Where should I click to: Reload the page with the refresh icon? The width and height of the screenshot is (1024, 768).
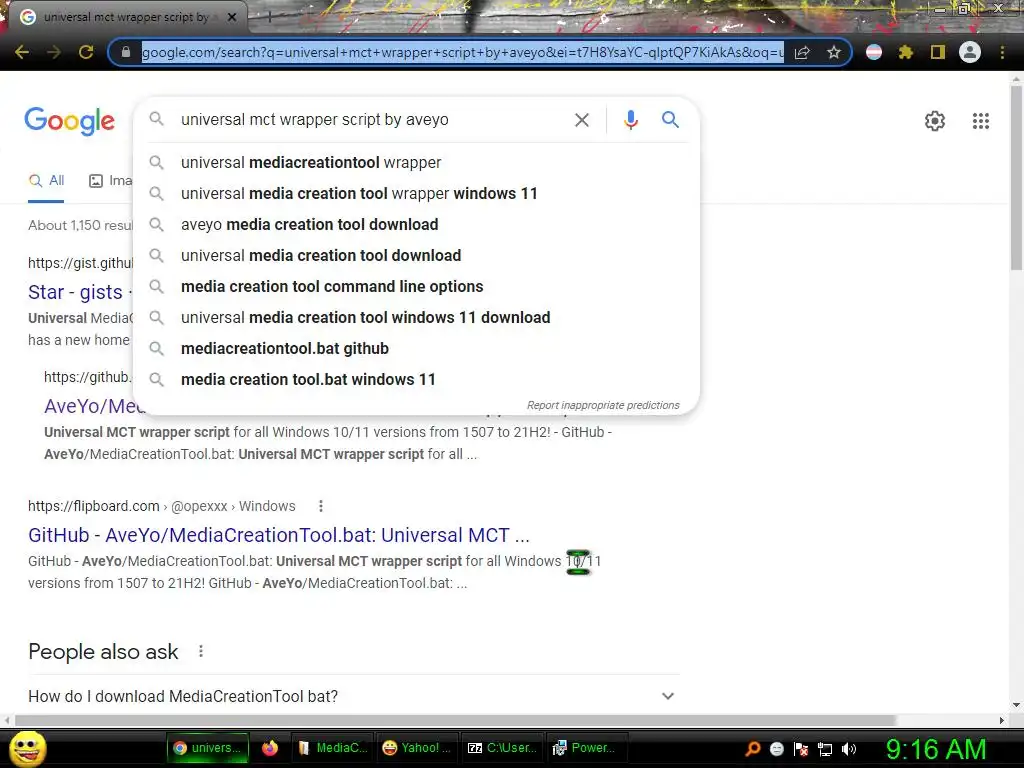86,52
